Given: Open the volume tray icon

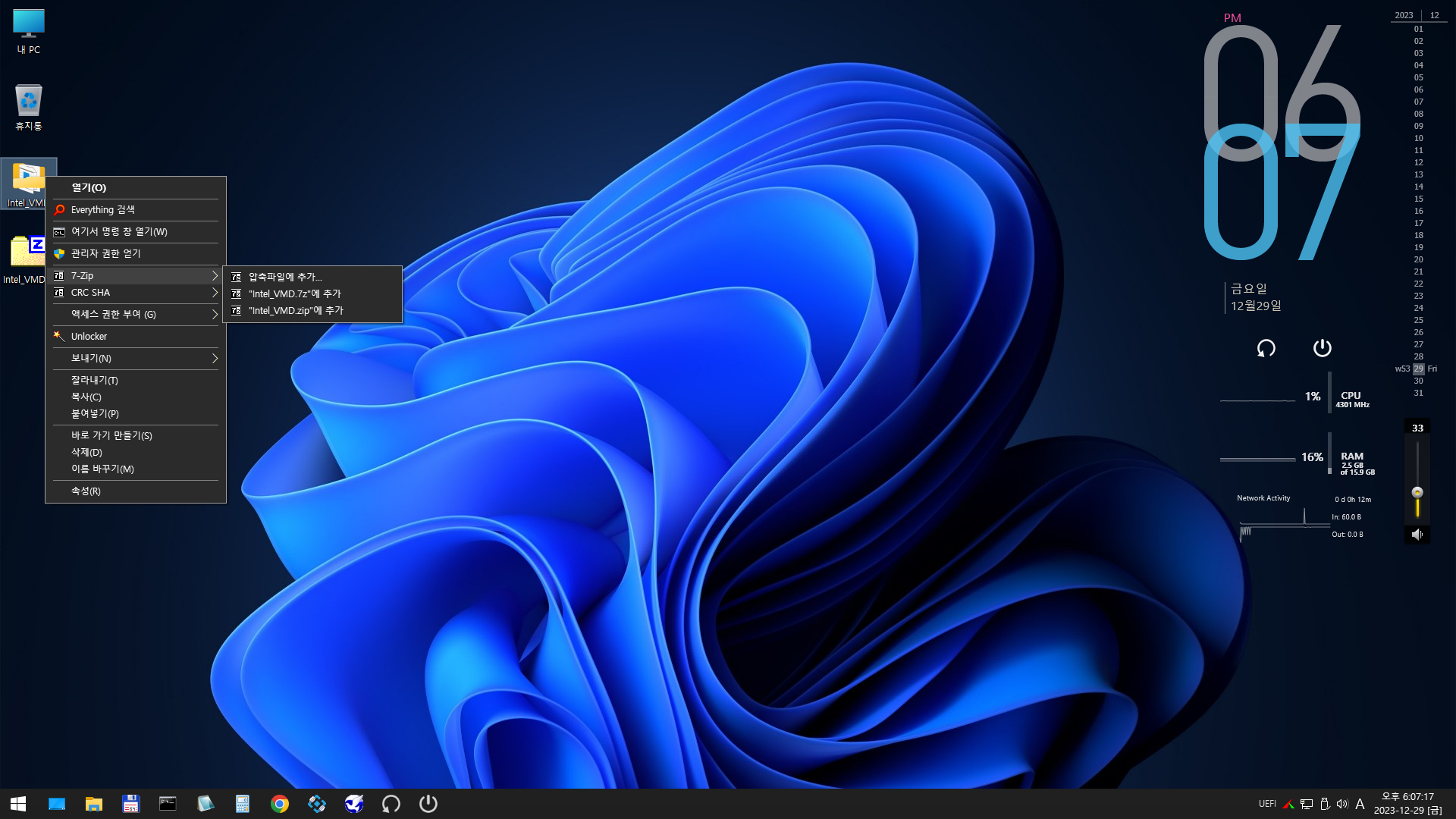Looking at the screenshot, I should [1342, 804].
